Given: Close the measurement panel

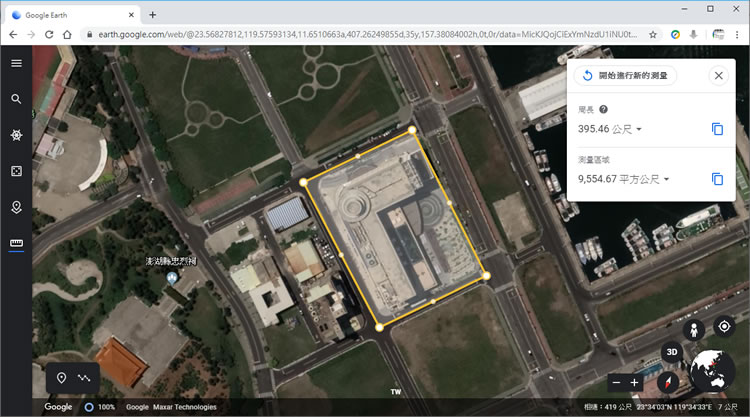Looking at the screenshot, I should [718, 76].
